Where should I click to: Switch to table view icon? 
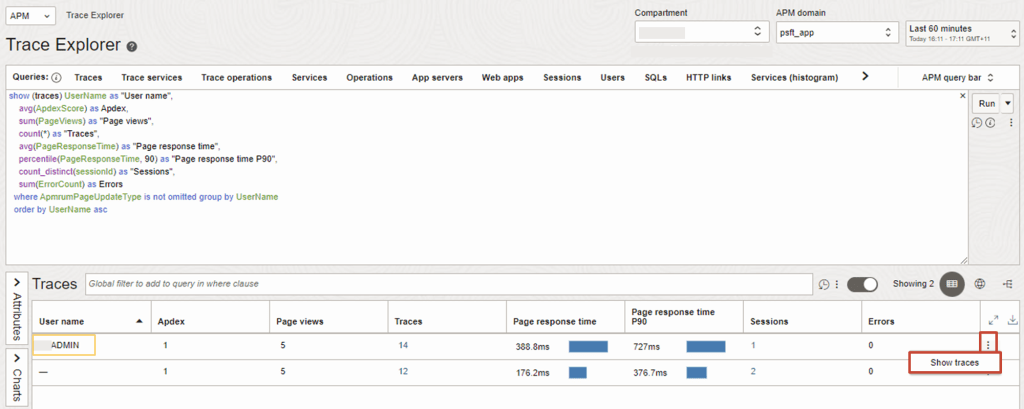pyautogui.click(x=952, y=284)
